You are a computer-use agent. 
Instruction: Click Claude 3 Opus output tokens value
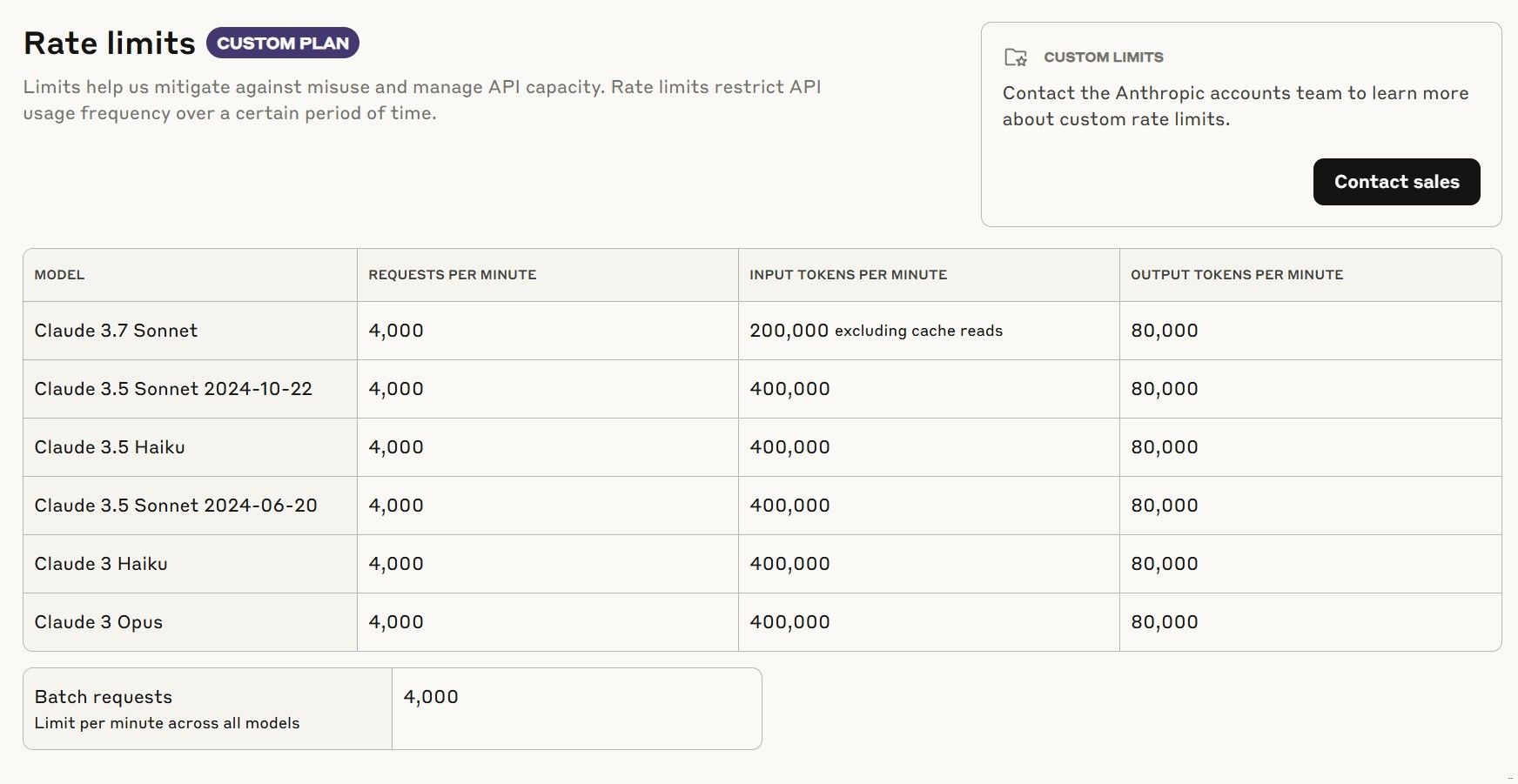(x=1164, y=622)
